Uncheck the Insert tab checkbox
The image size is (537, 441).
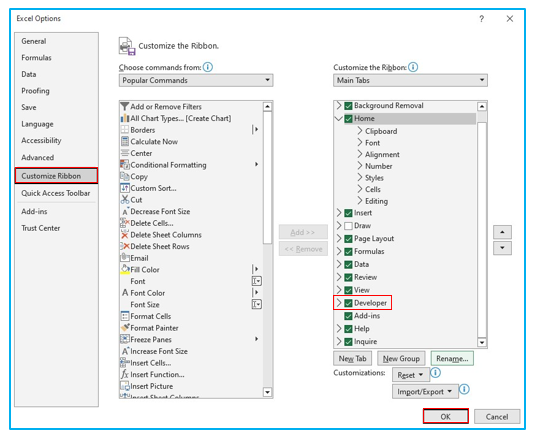click(x=348, y=213)
